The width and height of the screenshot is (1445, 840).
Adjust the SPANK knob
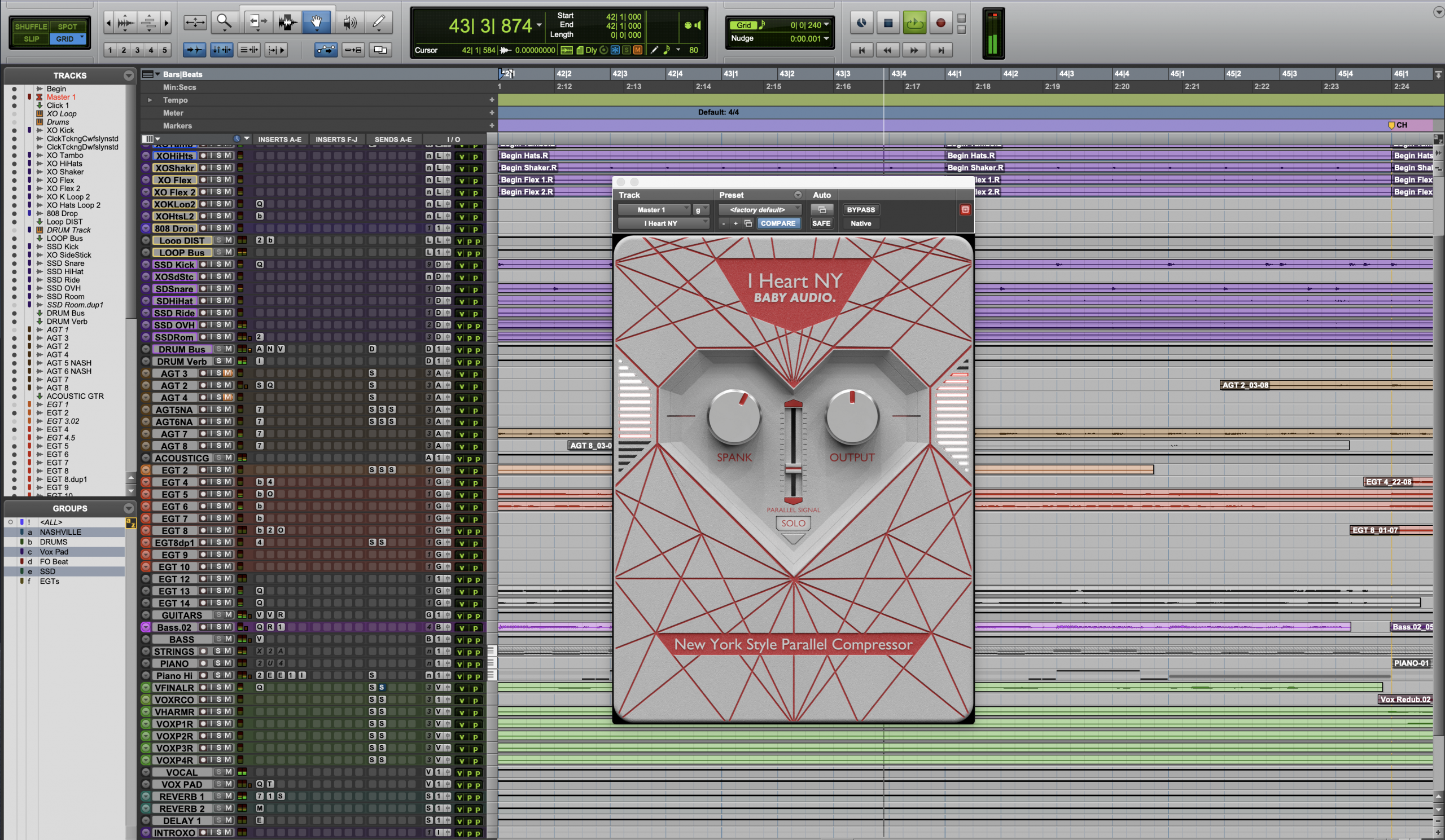pyautogui.click(x=734, y=417)
